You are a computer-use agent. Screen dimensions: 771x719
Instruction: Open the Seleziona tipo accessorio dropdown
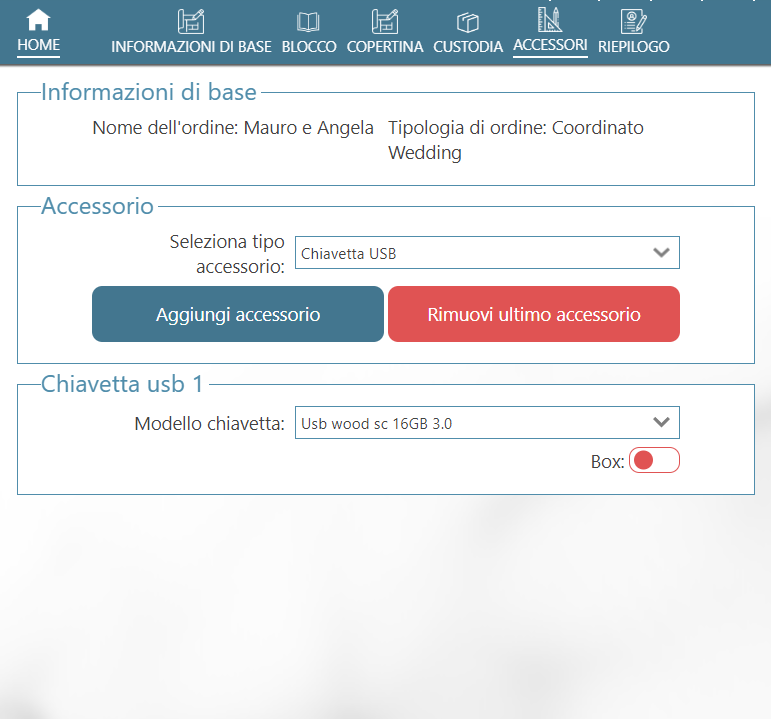click(x=486, y=253)
